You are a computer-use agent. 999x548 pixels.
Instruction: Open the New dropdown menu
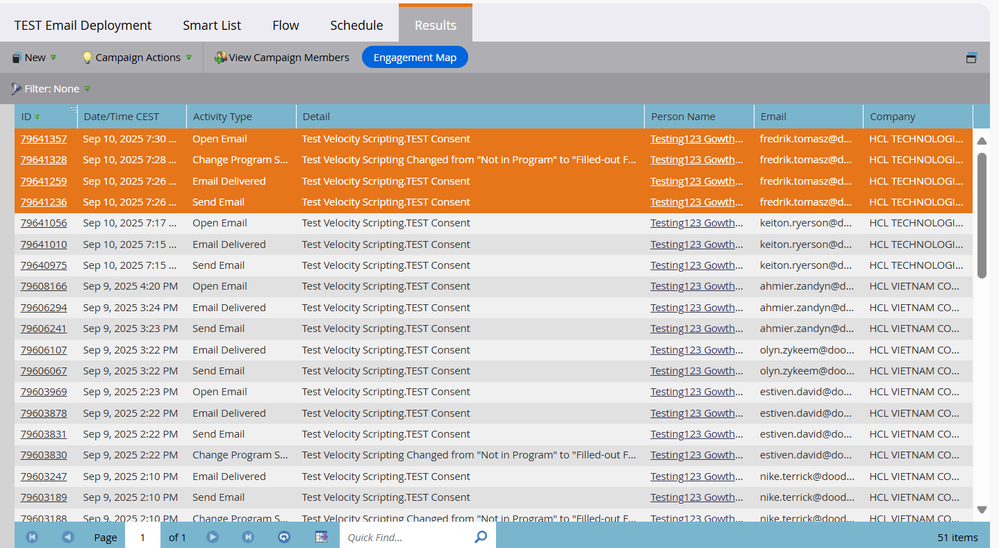pyautogui.click(x=34, y=57)
